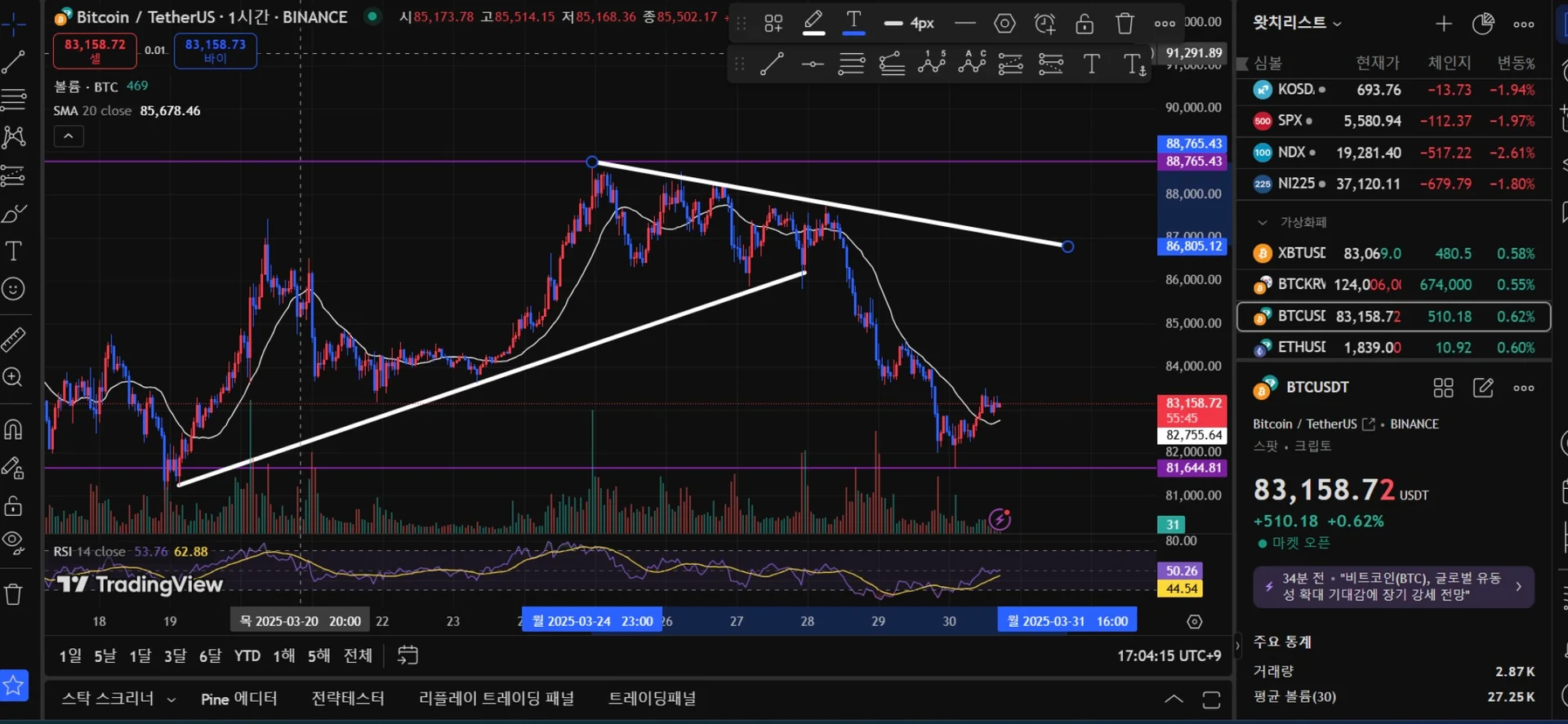The height and width of the screenshot is (724, 1568).
Task: Select the ruler measure tool
Action: click(14, 339)
